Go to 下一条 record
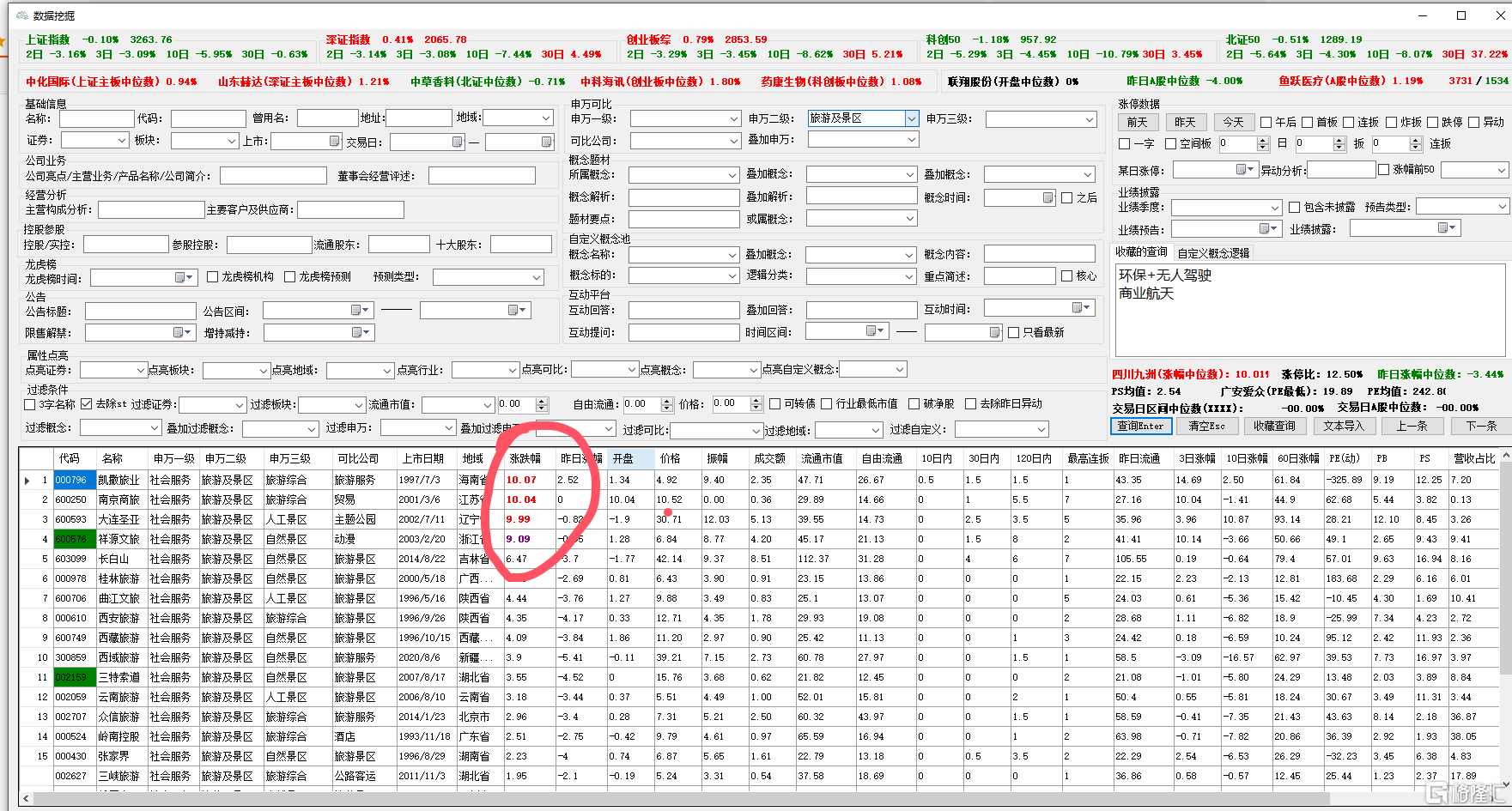Screen dimensions: 1512x811 point(1481,426)
